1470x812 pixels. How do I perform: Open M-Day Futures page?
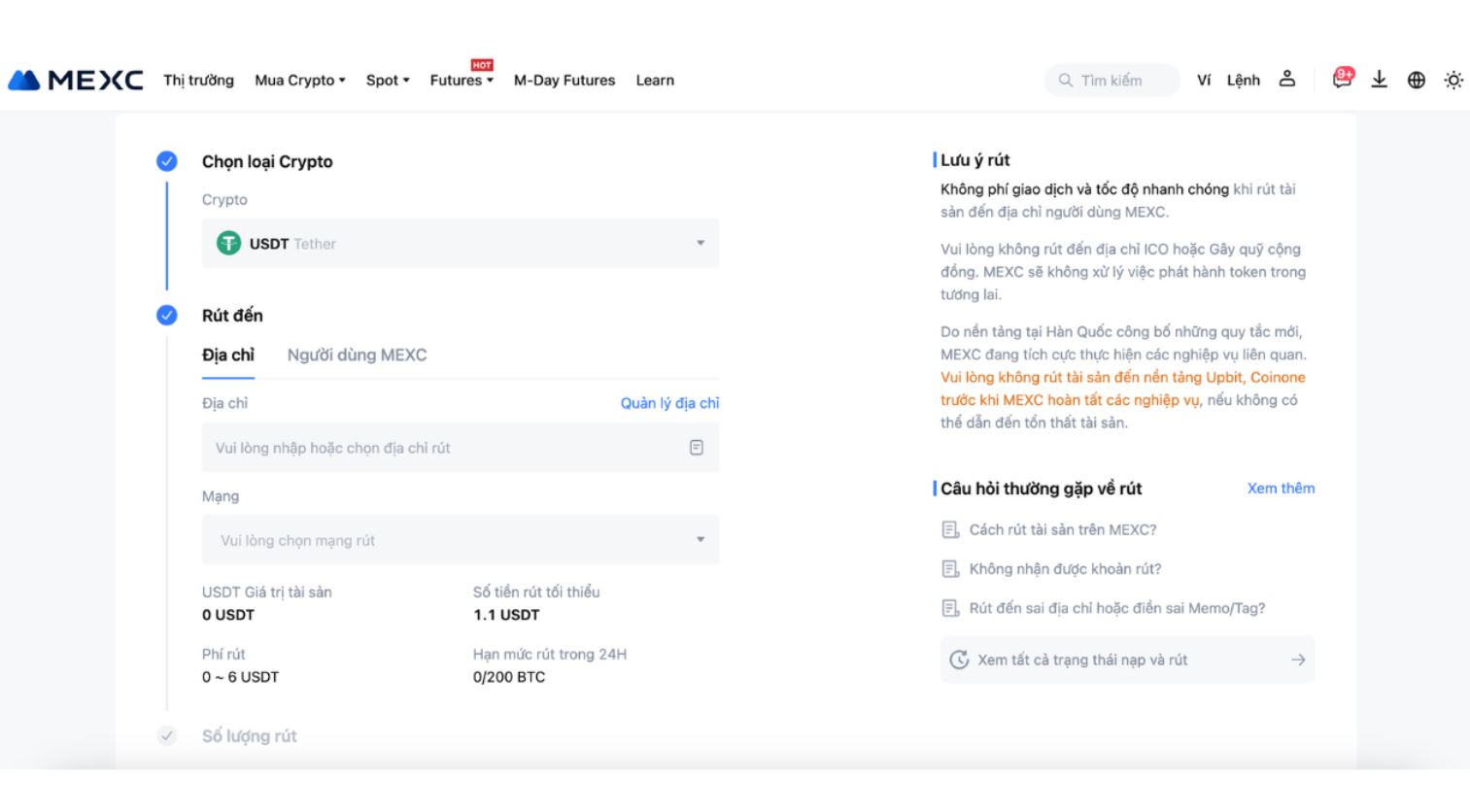pyautogui.click(x=564, y=81)
